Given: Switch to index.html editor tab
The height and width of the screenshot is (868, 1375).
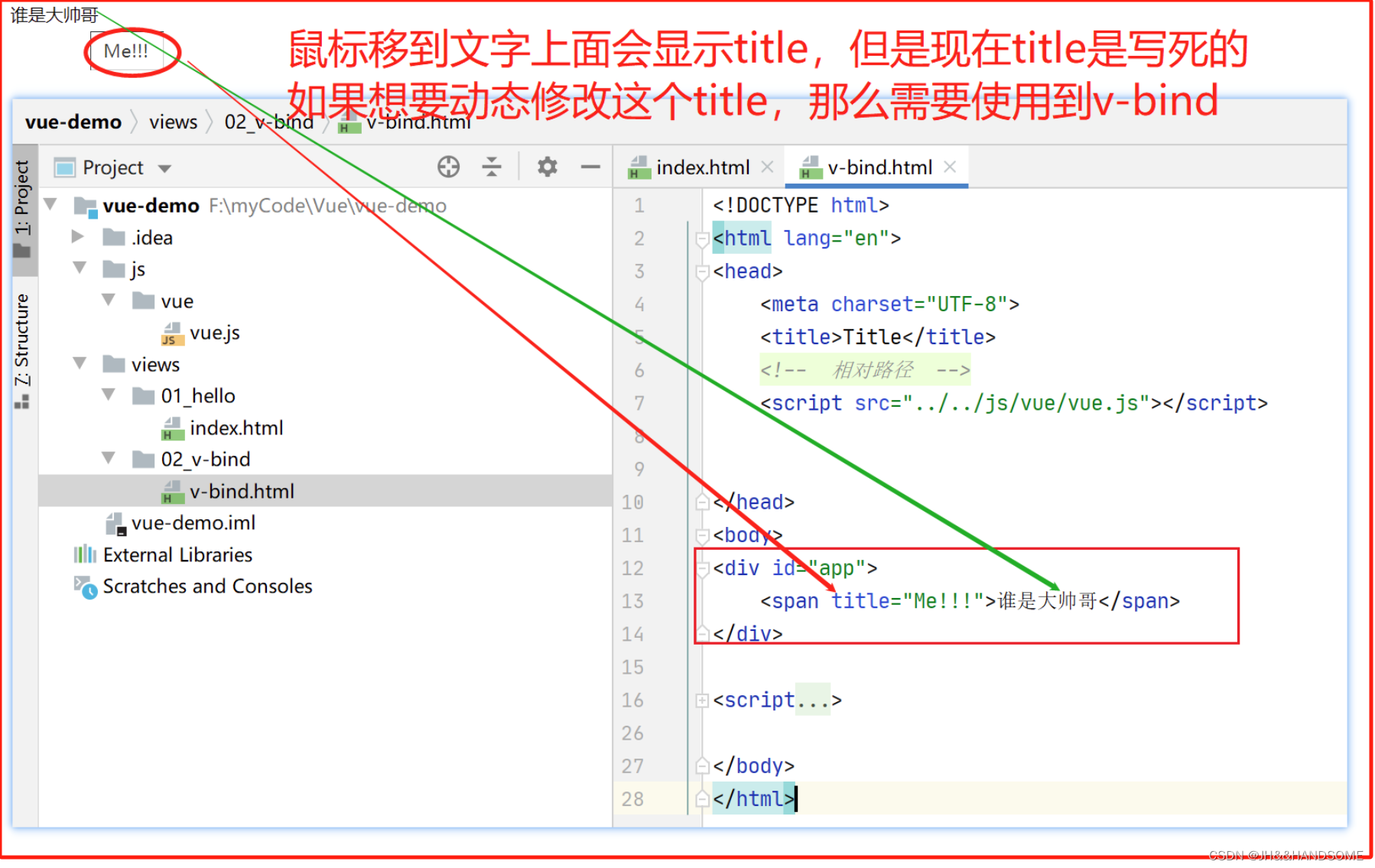Looking at the screenshot, I should point(702,167).
